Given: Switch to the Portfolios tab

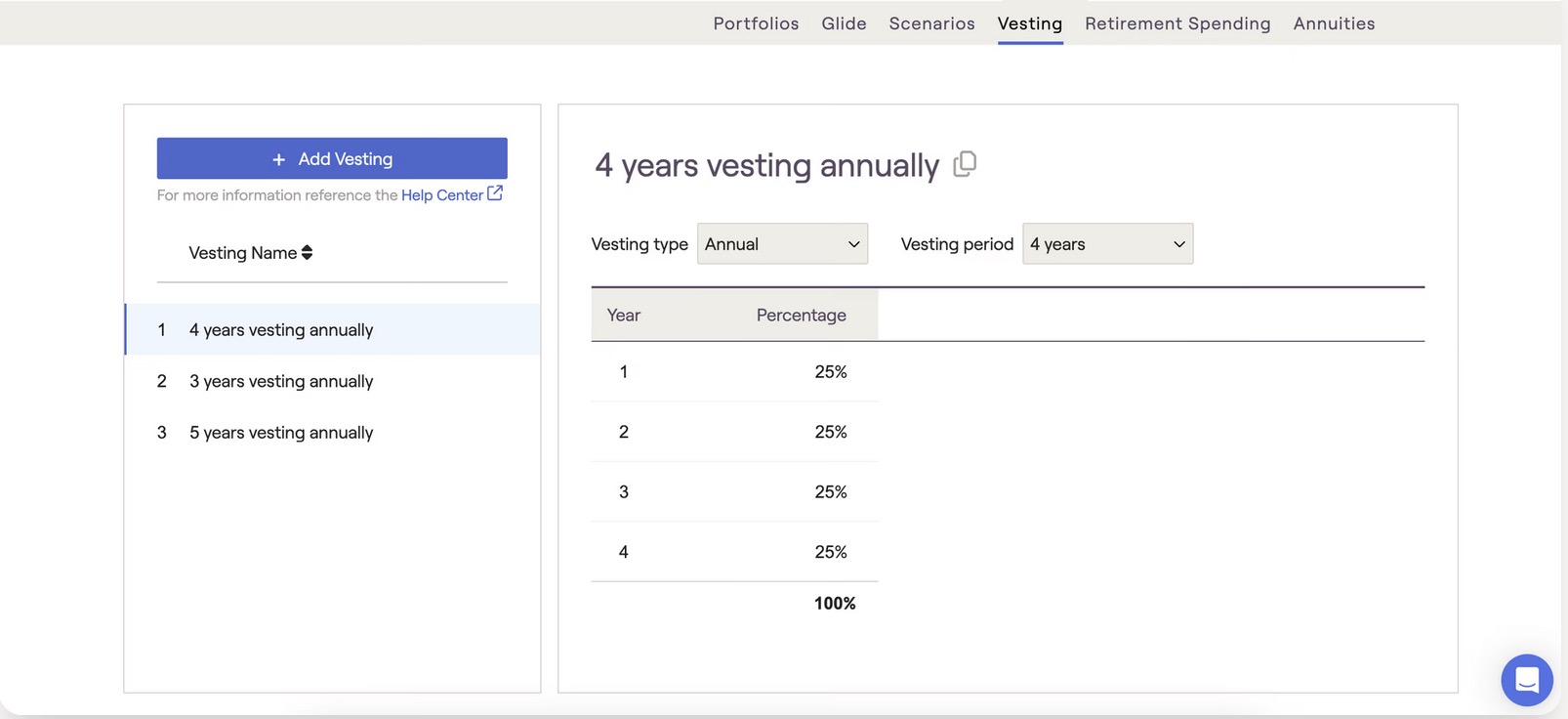Looking at the screenshot, I should coord(756,23).
